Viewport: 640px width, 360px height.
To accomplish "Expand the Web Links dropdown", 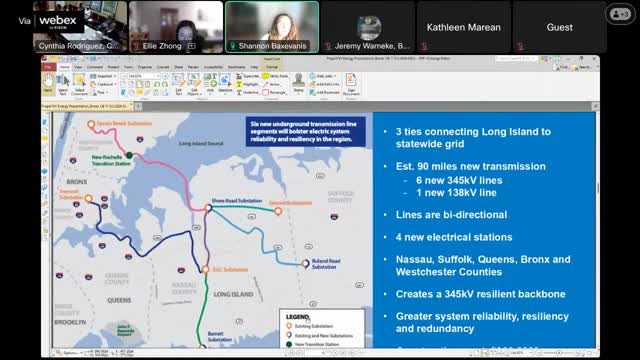I will [335, 76].
